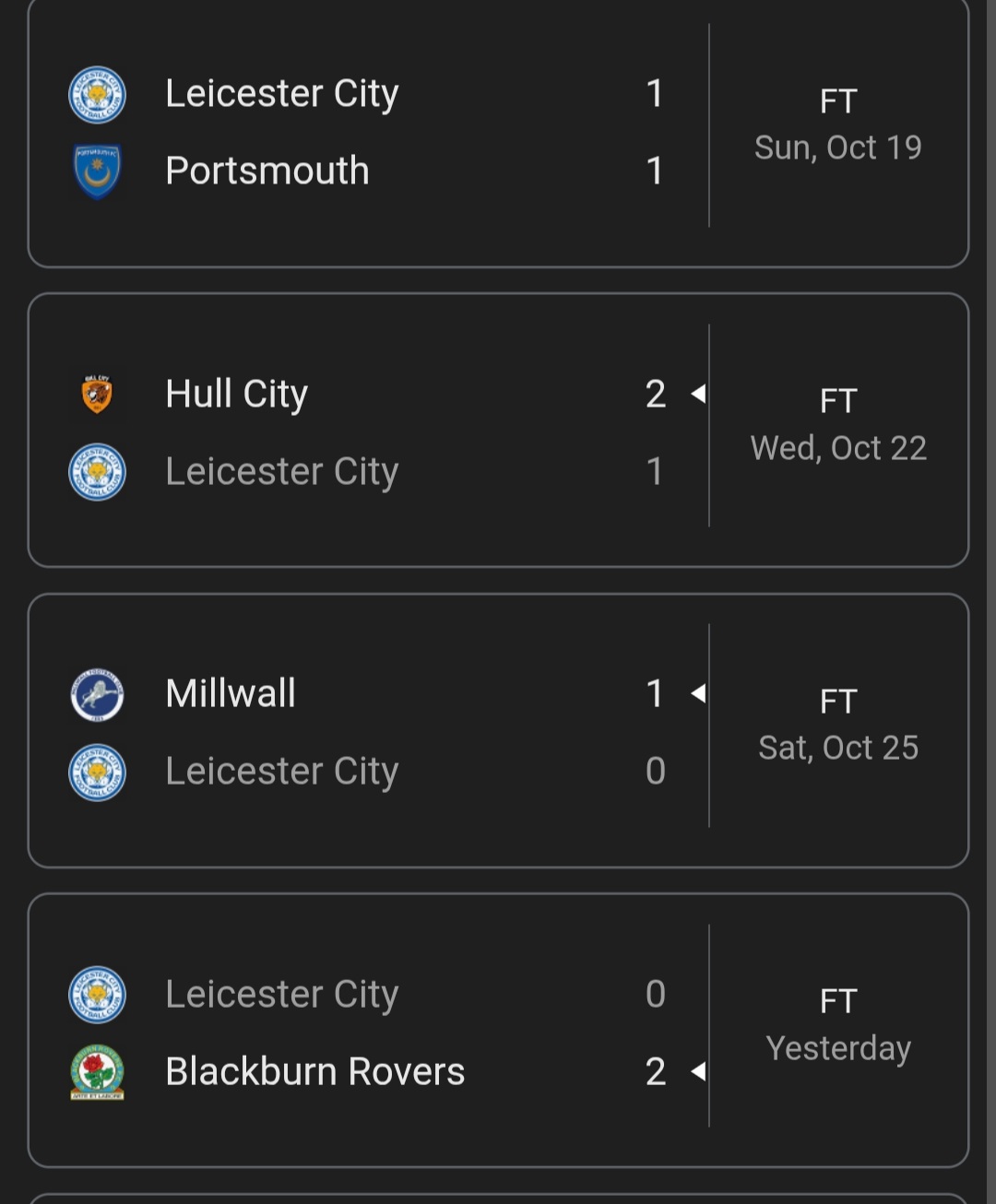Select the Wed, Oct 22 match date
Screen dimensions: 996x1204
pos(837,448)
